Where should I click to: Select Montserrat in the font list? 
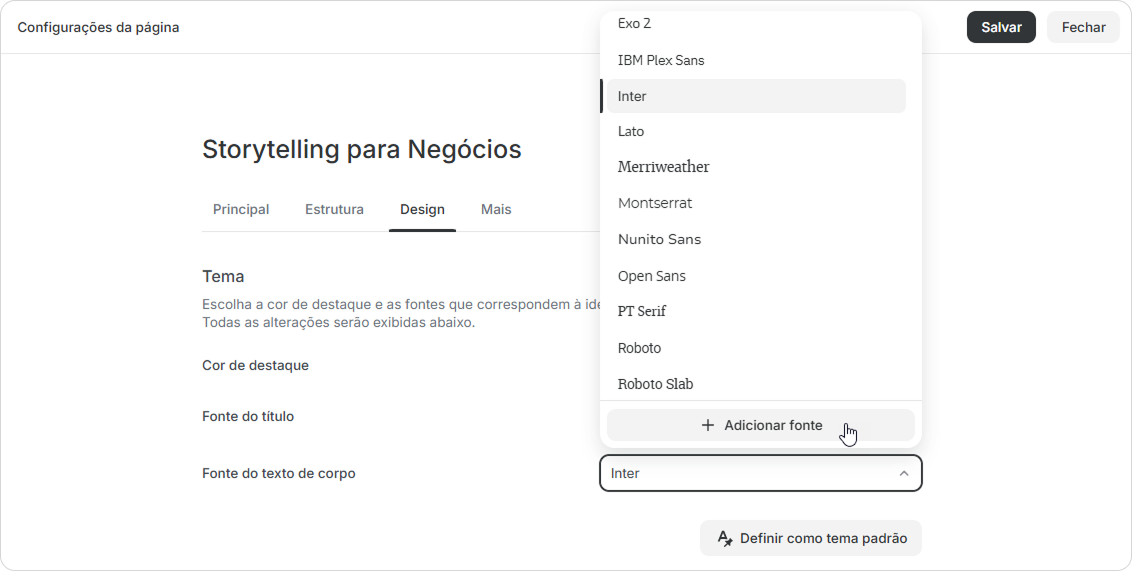(x=756, y=203)
